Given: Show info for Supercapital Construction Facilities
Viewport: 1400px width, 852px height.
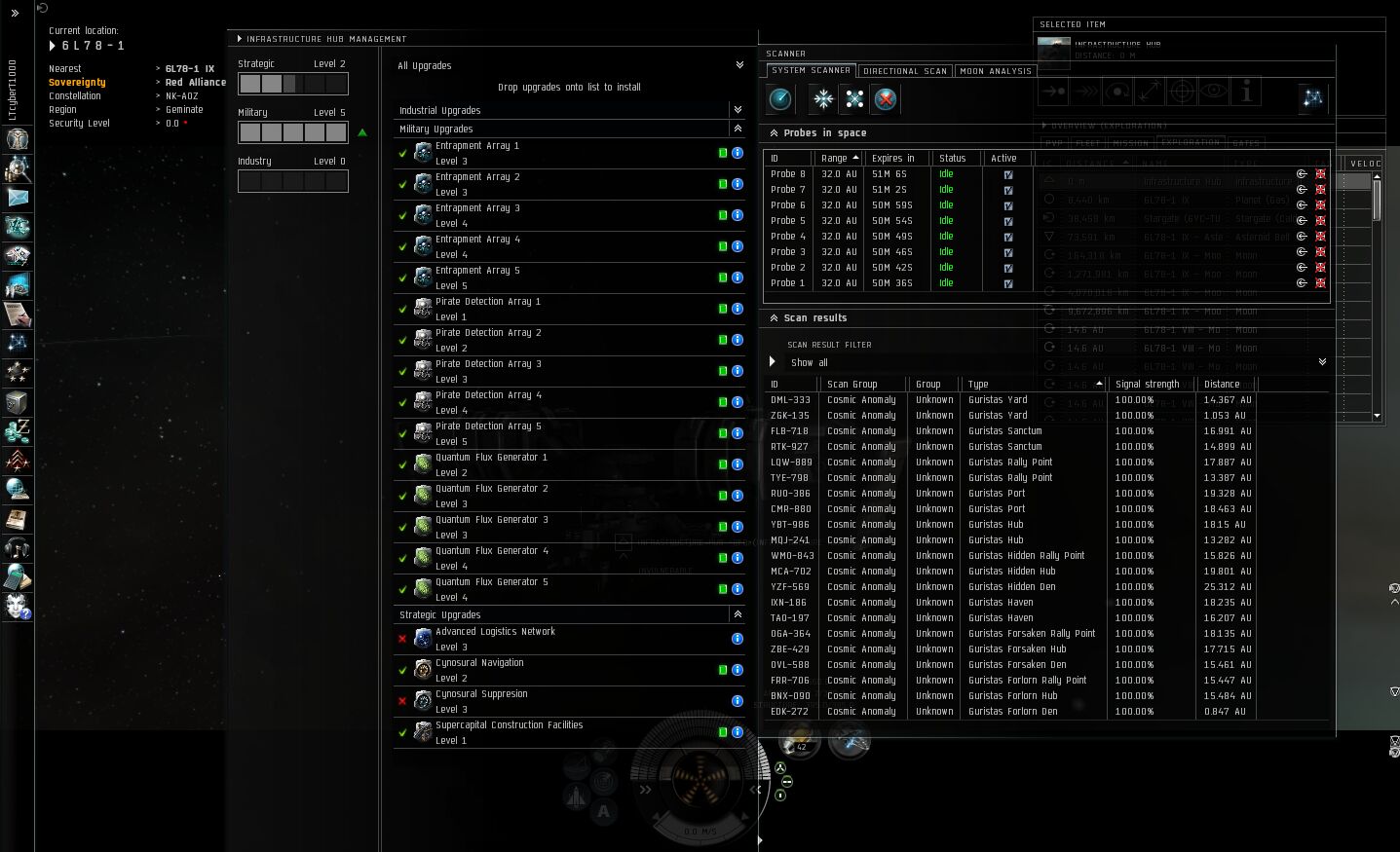Looking at the screenshot, I should [738, 732].
